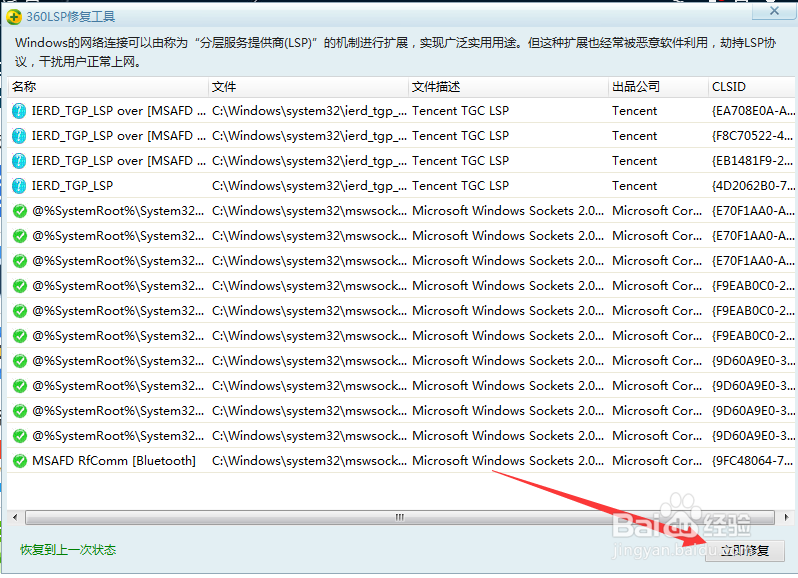The width and height of the screenshot is (798, 578).
Task: Click the name cell in the {EA708E0A row
Action: click(x=119, y=110)
